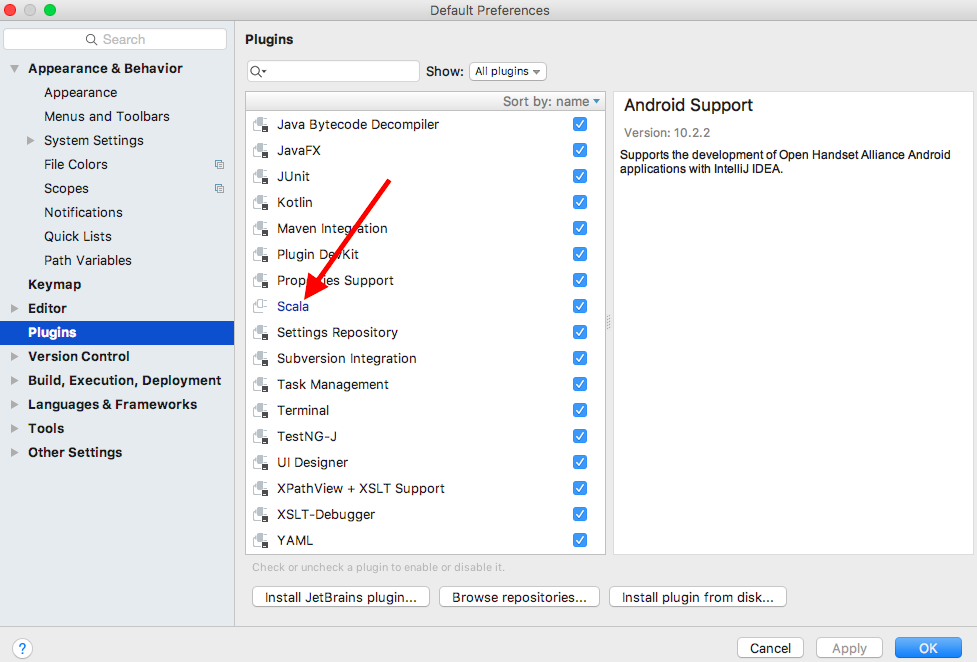Uncheck the Maven Integration checkbox

coord(579,228)
